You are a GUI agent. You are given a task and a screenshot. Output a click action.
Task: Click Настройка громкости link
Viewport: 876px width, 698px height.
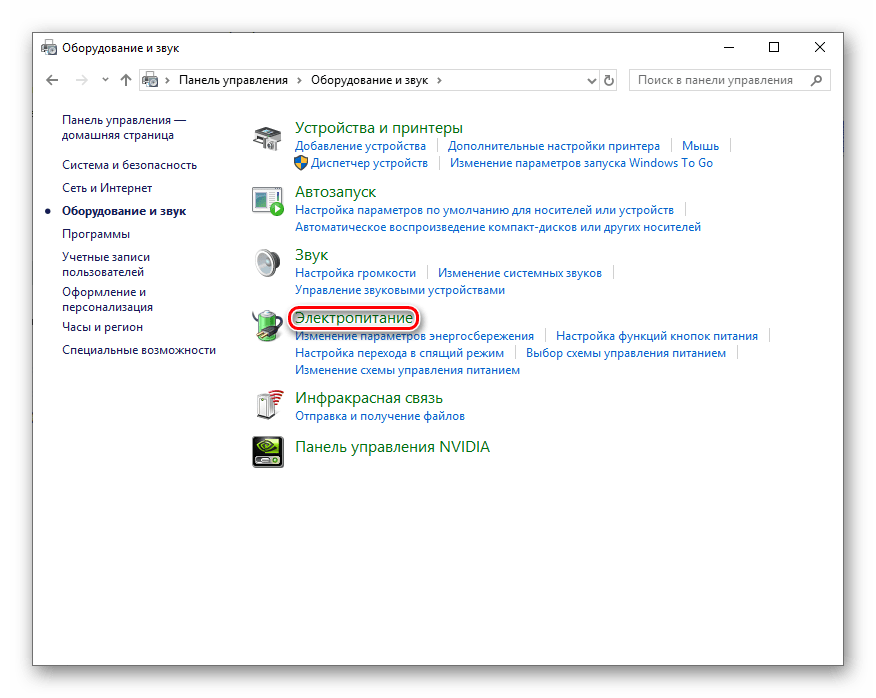(x=355, y=273)
